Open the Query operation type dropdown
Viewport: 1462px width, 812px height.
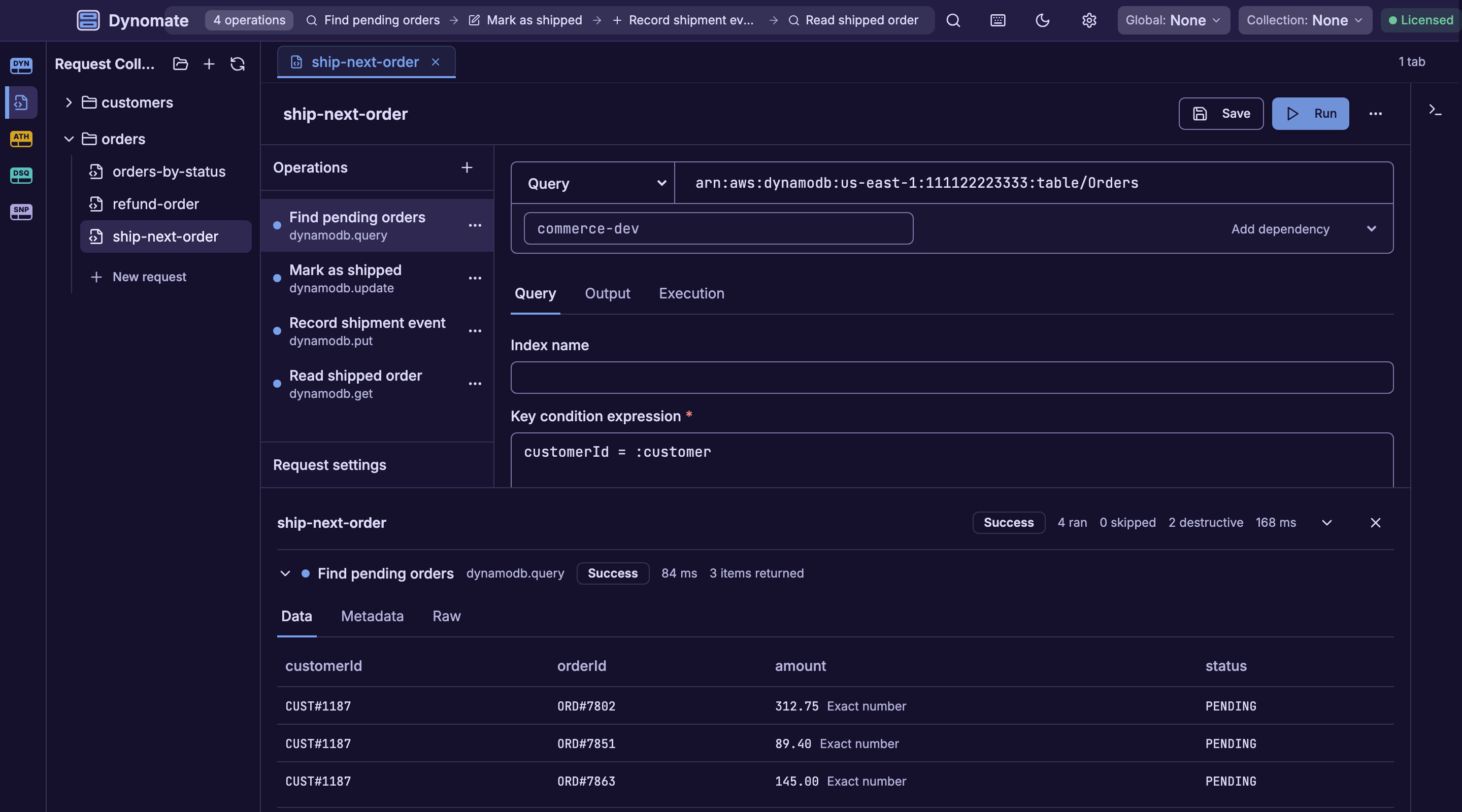coord(592,183)
